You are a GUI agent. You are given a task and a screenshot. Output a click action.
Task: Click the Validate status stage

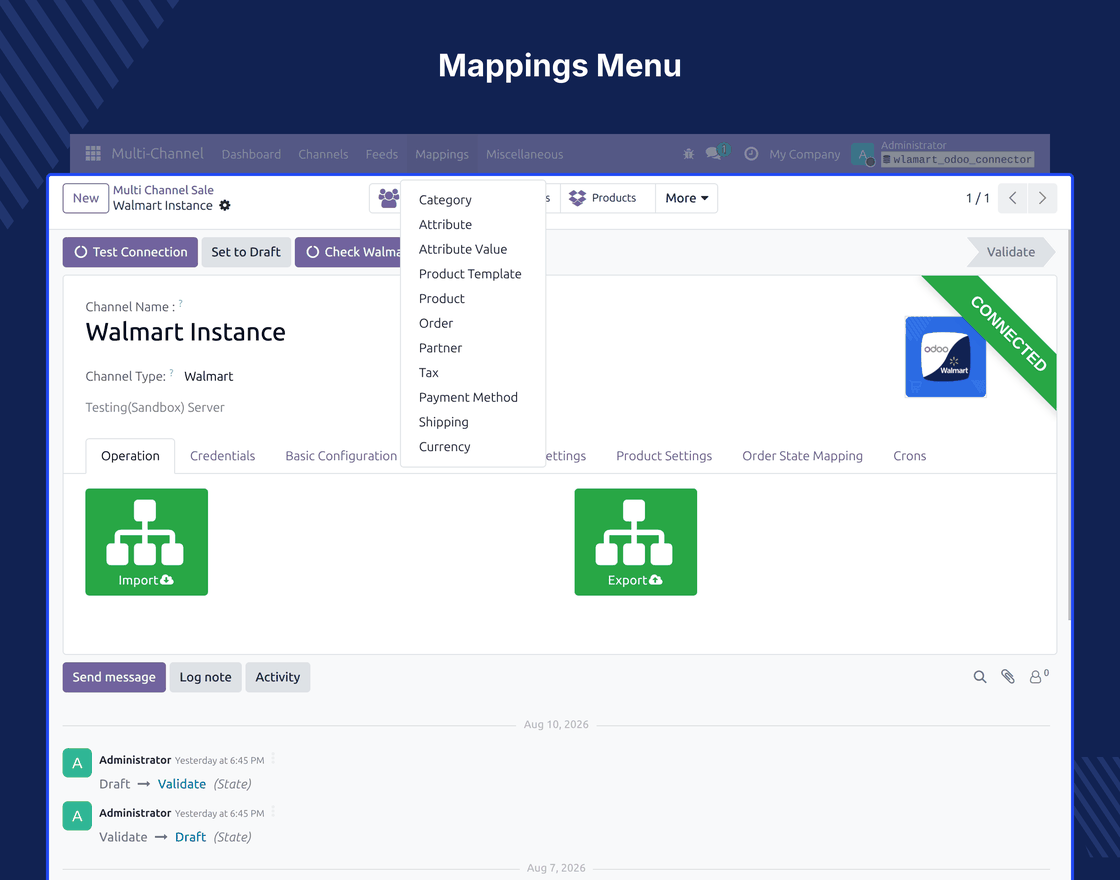point(1011,252)
